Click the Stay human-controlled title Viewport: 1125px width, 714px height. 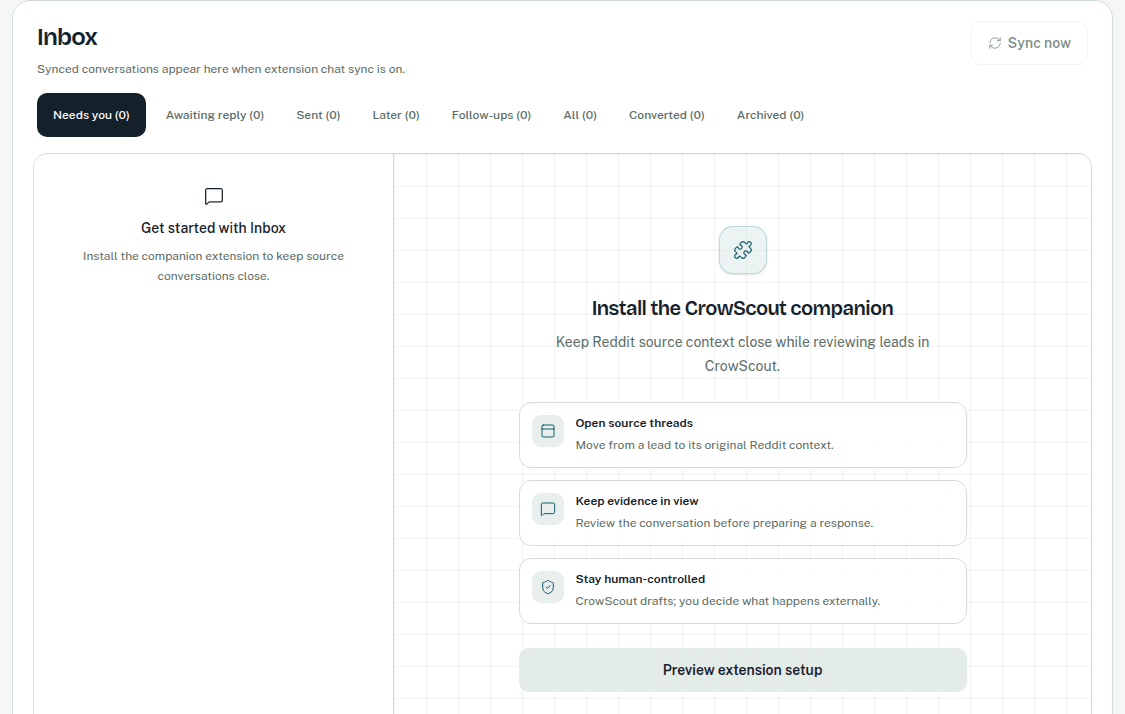pyautogui.click(x=640, y=579)
